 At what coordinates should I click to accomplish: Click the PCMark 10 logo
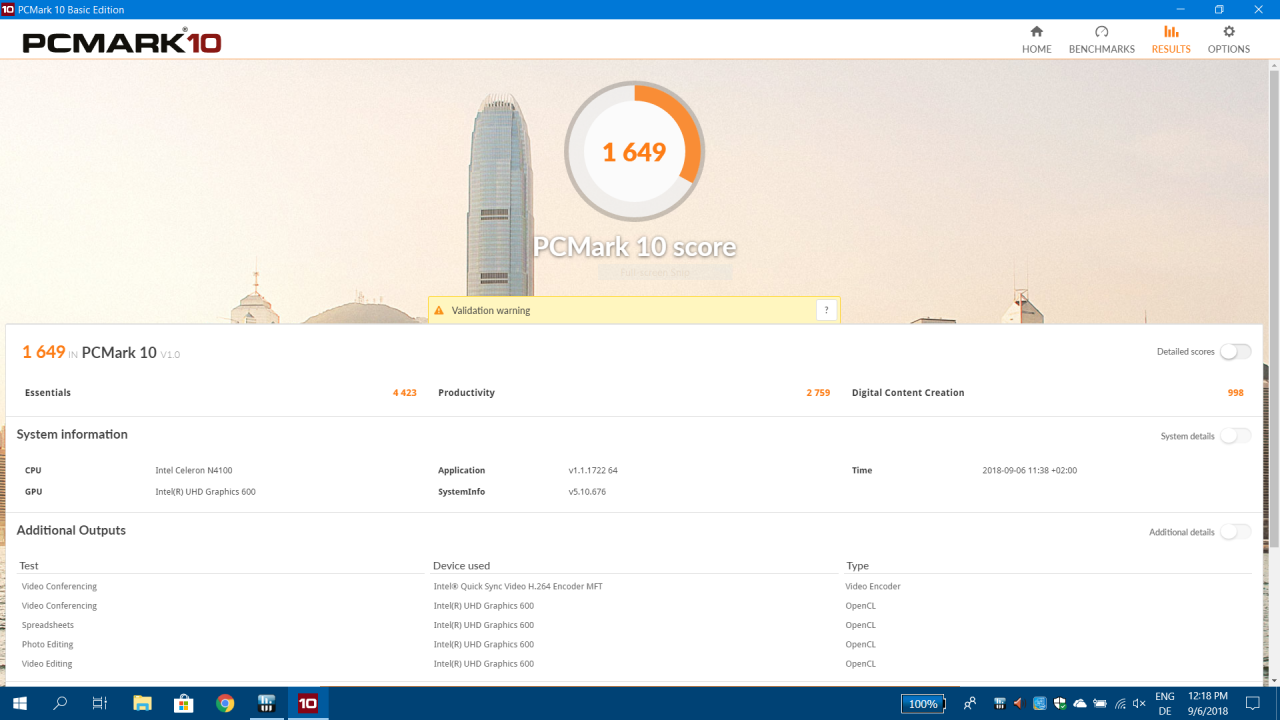(x=122, y=41)
